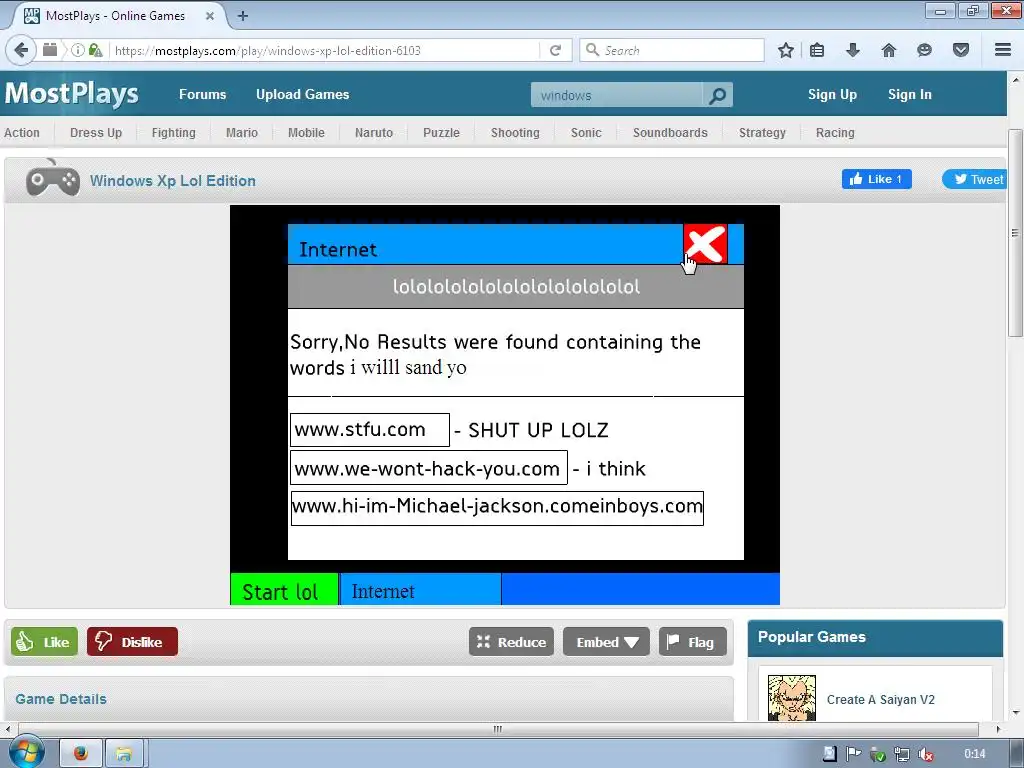Select the Mobile category
Viewport: 1024px width, 768px height.
306,133
